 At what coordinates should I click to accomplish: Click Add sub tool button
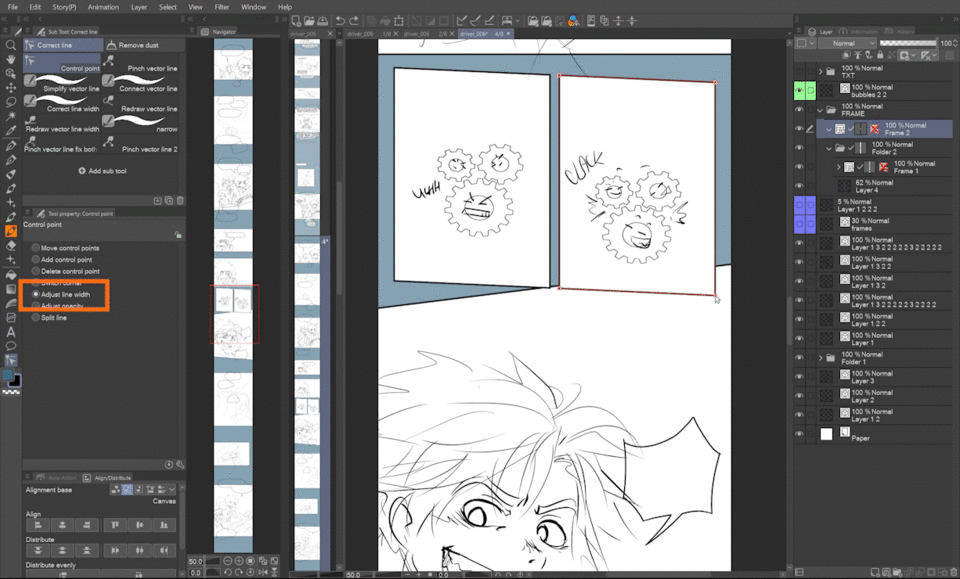tap(102, 171)
